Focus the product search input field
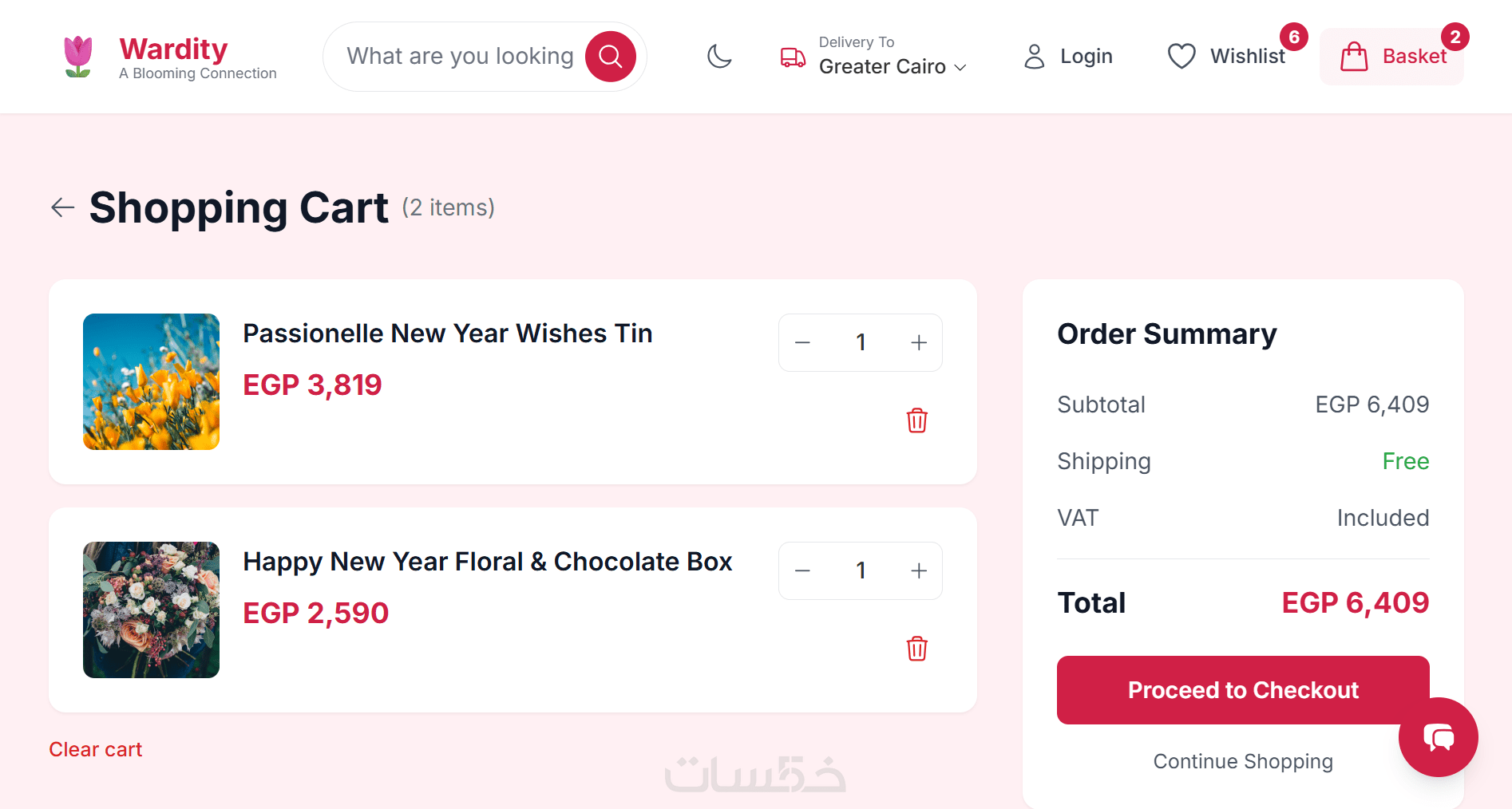The image size is (1512, 809). pos(460,57)
